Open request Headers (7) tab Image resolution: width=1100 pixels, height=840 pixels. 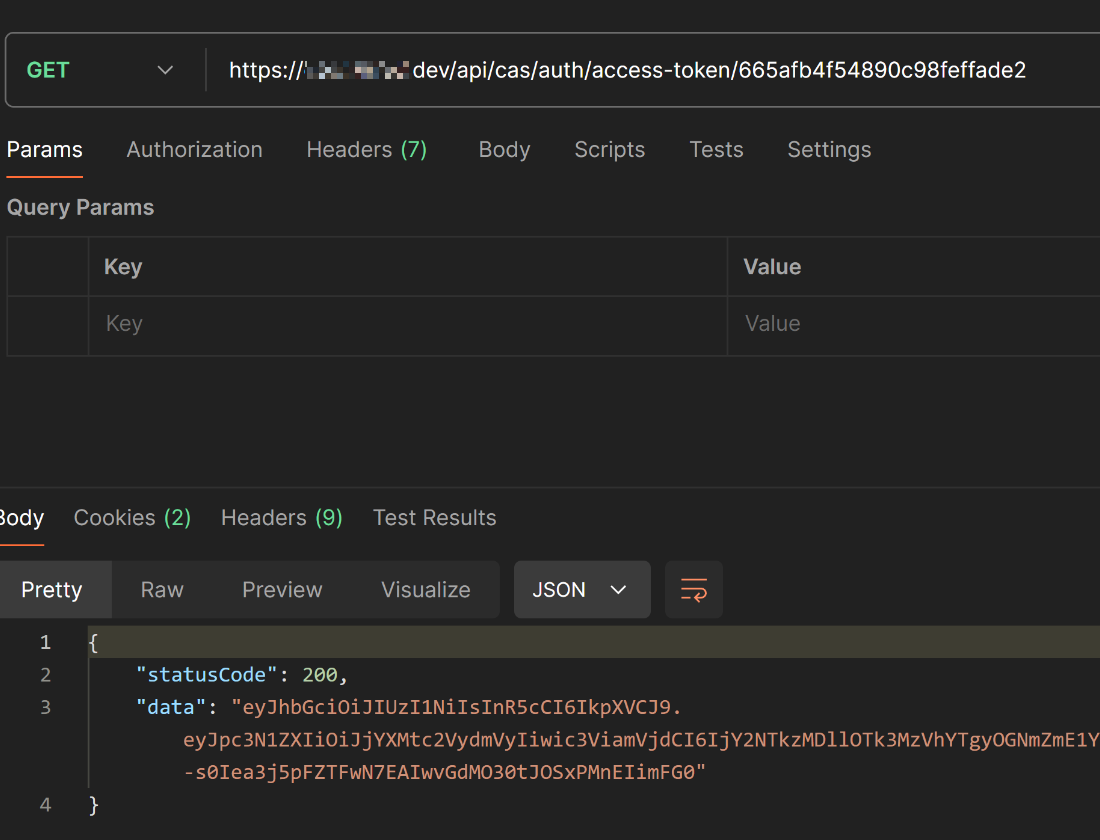point(366,150)
